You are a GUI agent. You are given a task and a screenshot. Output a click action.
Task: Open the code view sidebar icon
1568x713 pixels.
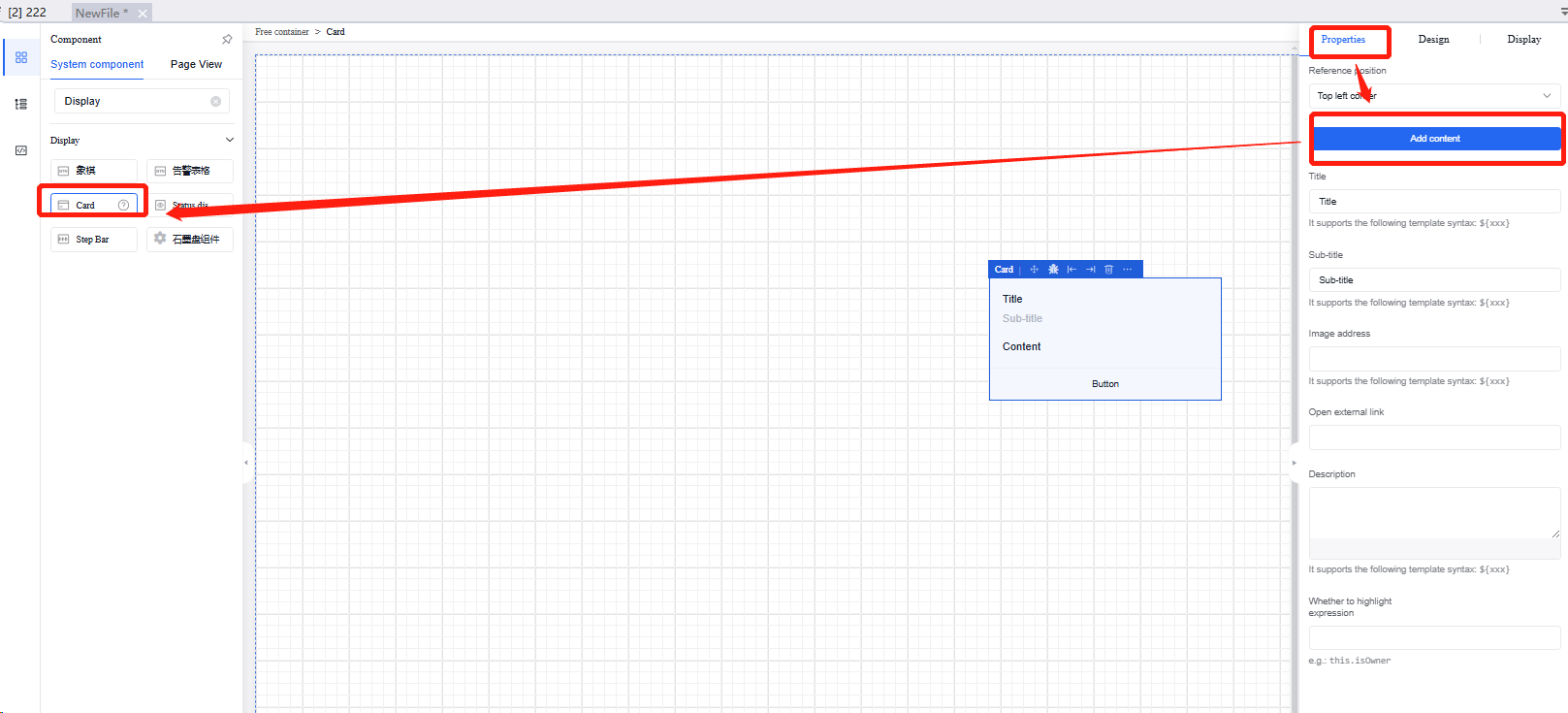[x=21, y=150]
